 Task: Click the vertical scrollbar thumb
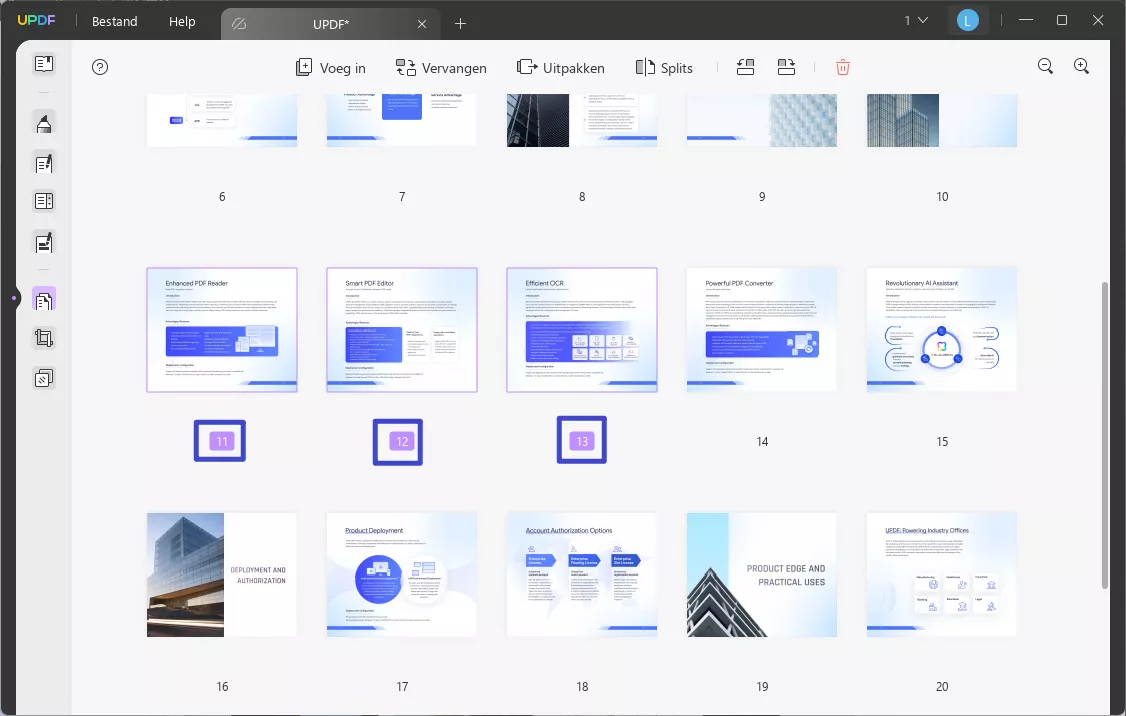coord(1105,435)
